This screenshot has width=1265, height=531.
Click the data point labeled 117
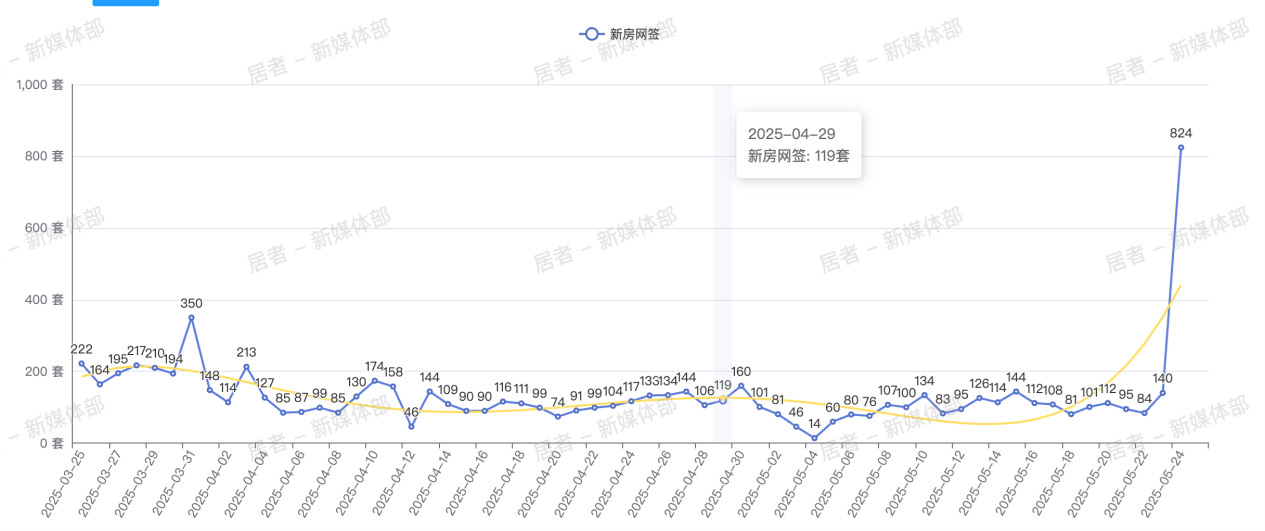pyautogui.click(x=631, y=401)
